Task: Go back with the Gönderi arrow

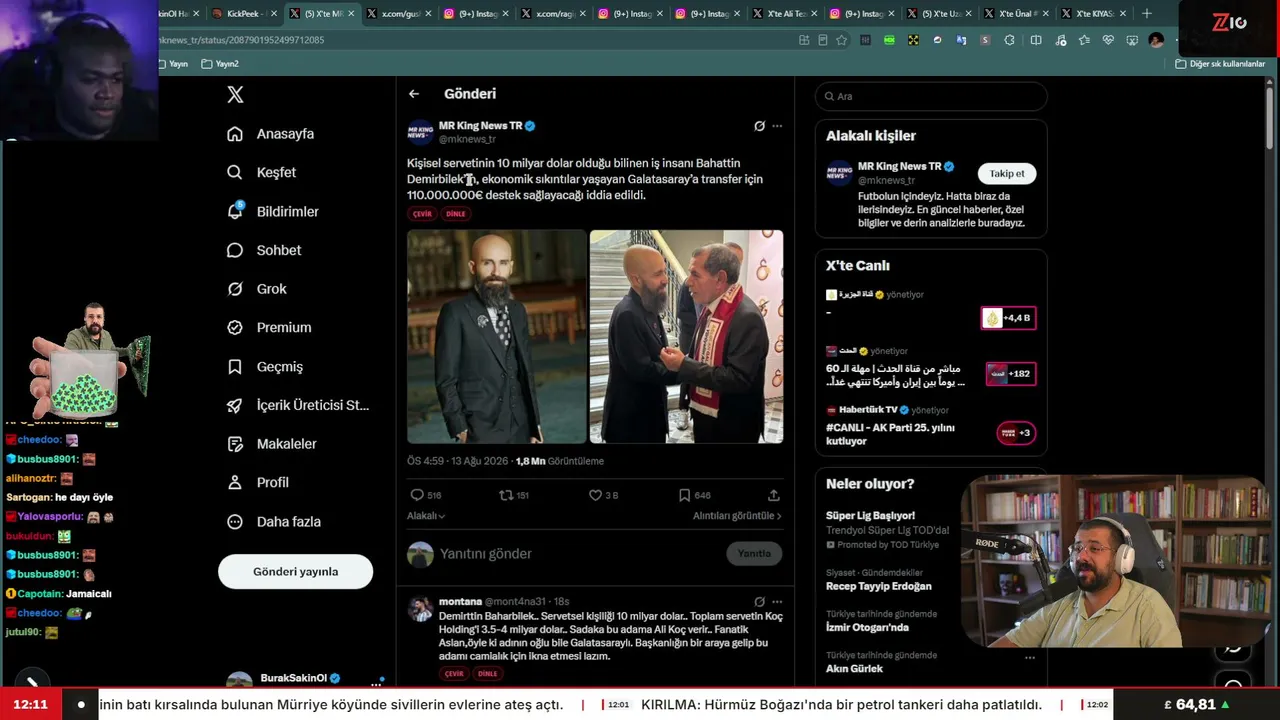Action: 414,94
